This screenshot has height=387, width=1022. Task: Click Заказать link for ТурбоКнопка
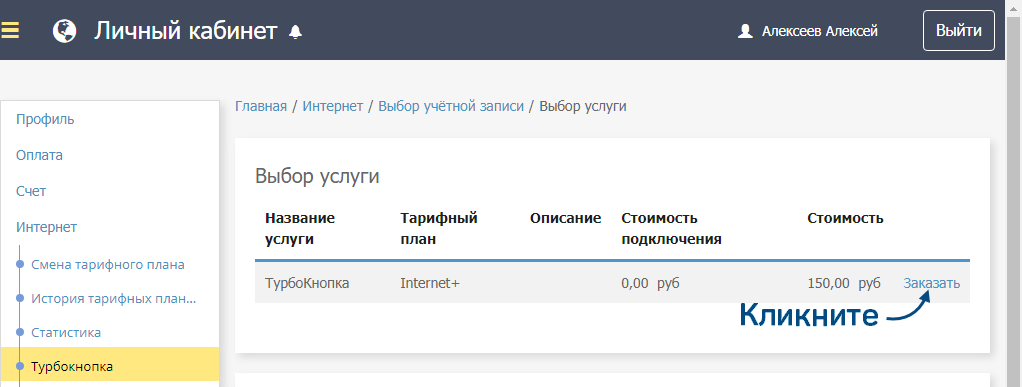(931, 283)
